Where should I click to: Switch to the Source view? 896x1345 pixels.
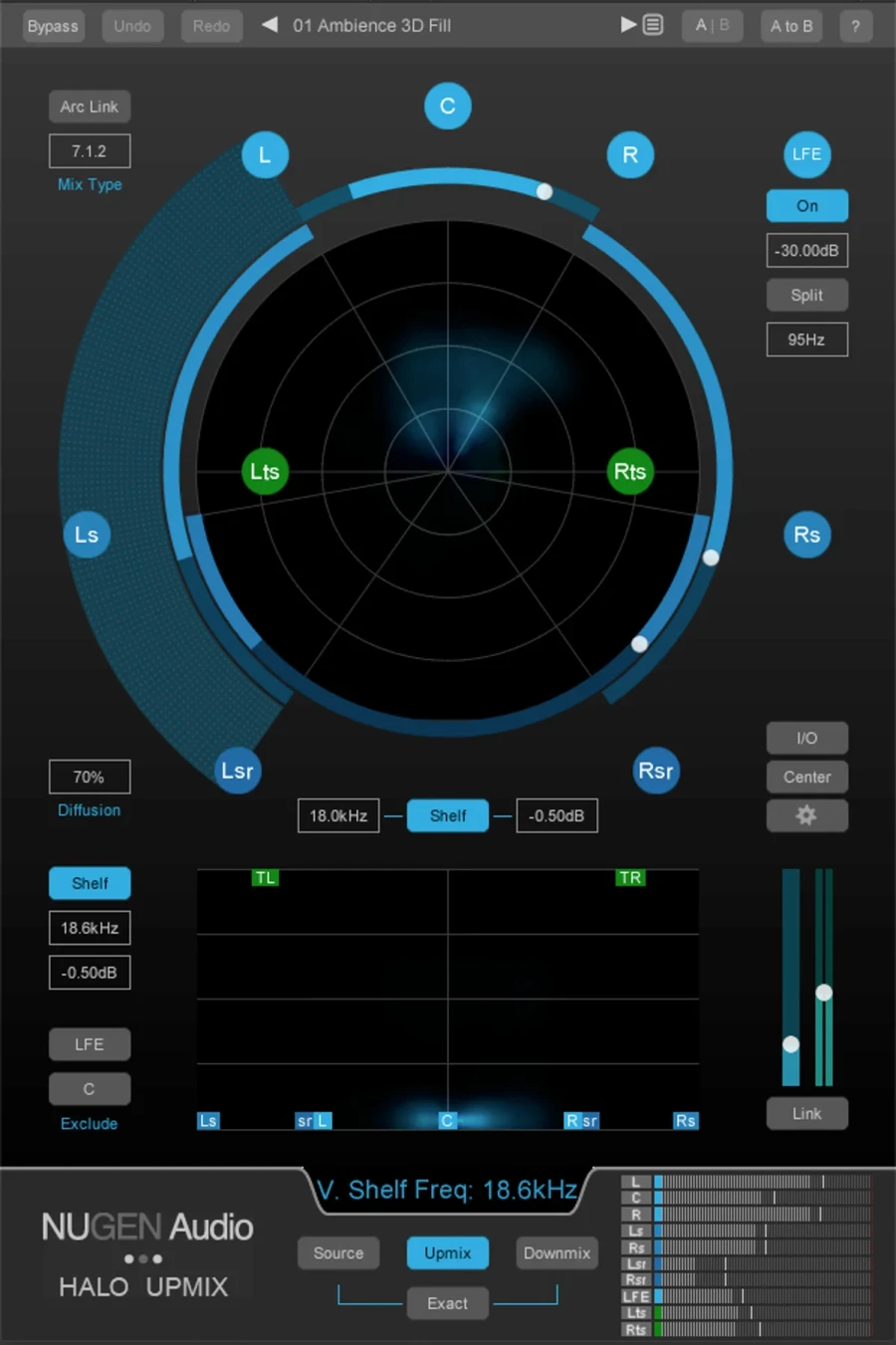(x=338, y=1252)
